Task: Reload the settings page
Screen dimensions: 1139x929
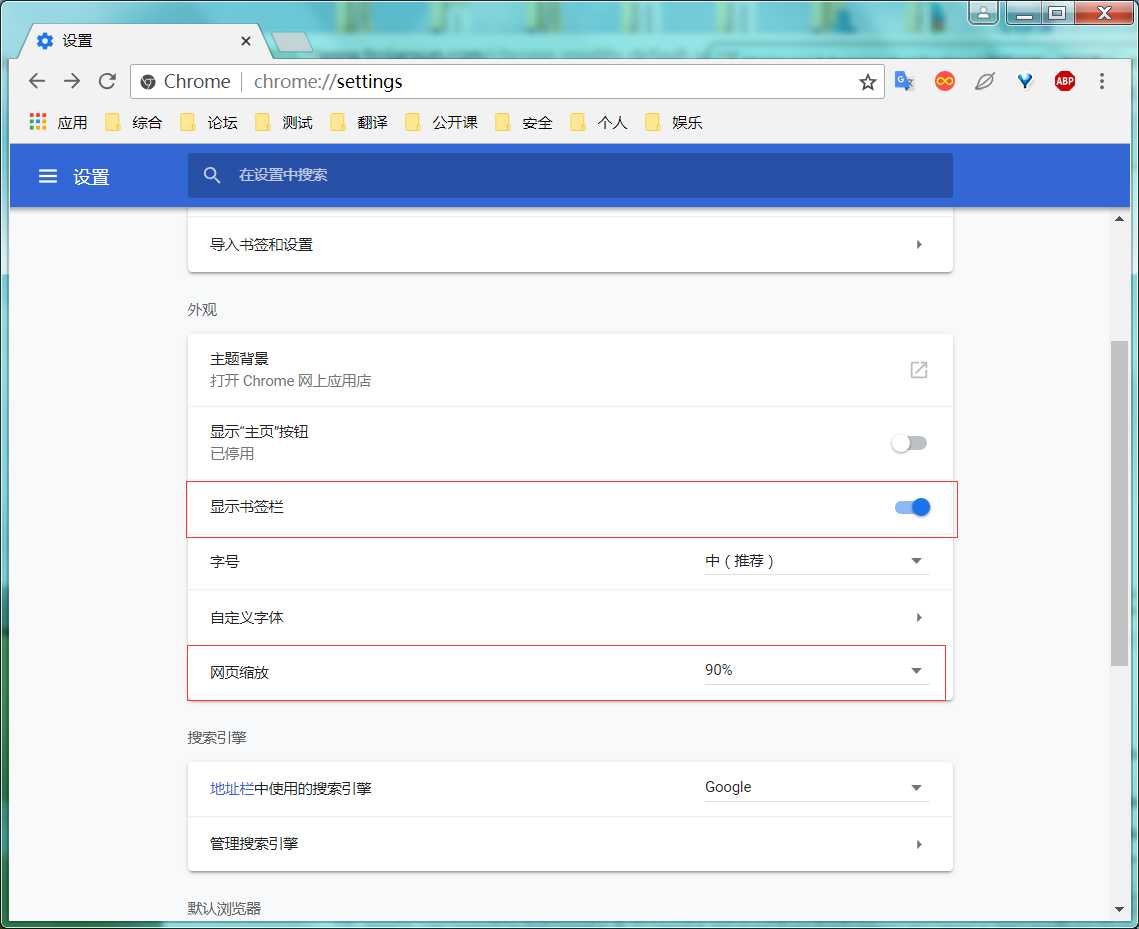Action: tap(108, 81)
